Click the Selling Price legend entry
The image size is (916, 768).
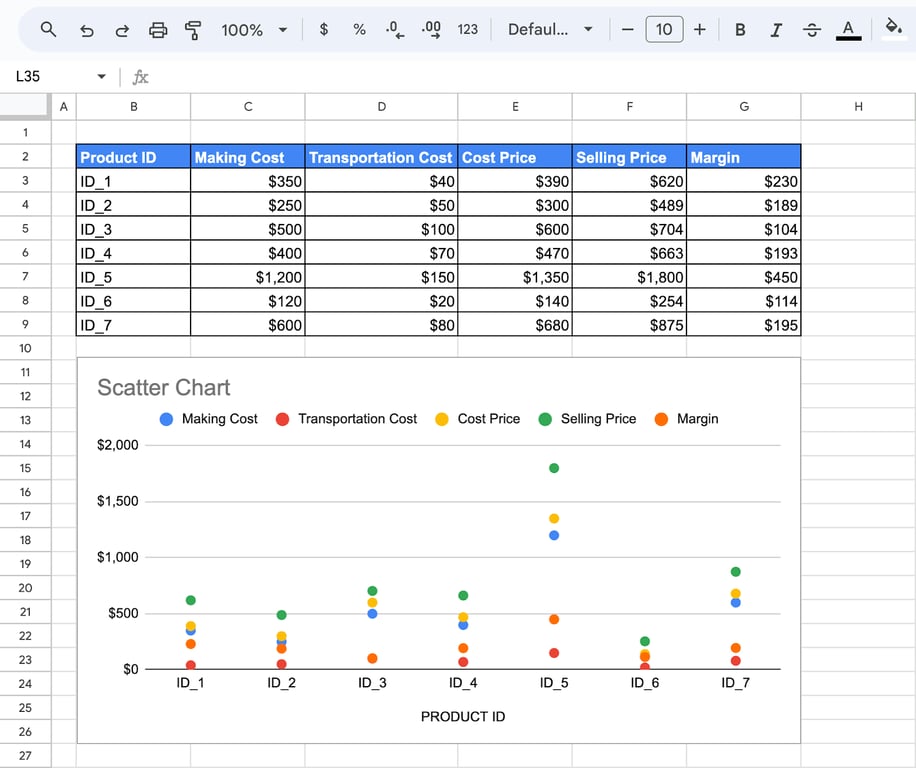(587, 419)
